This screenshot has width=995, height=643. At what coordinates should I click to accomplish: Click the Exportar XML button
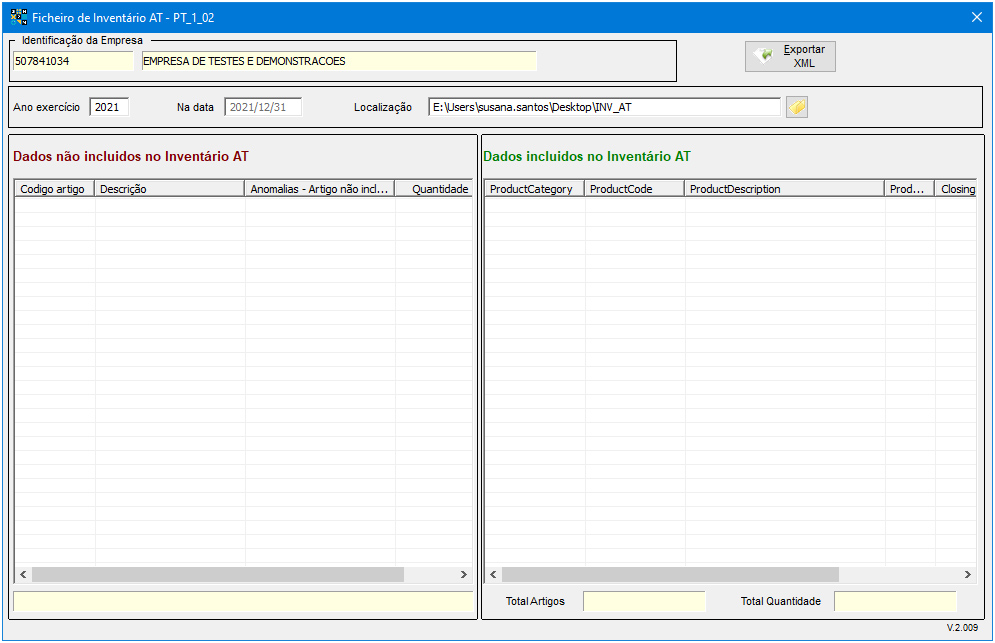point(789,56)
